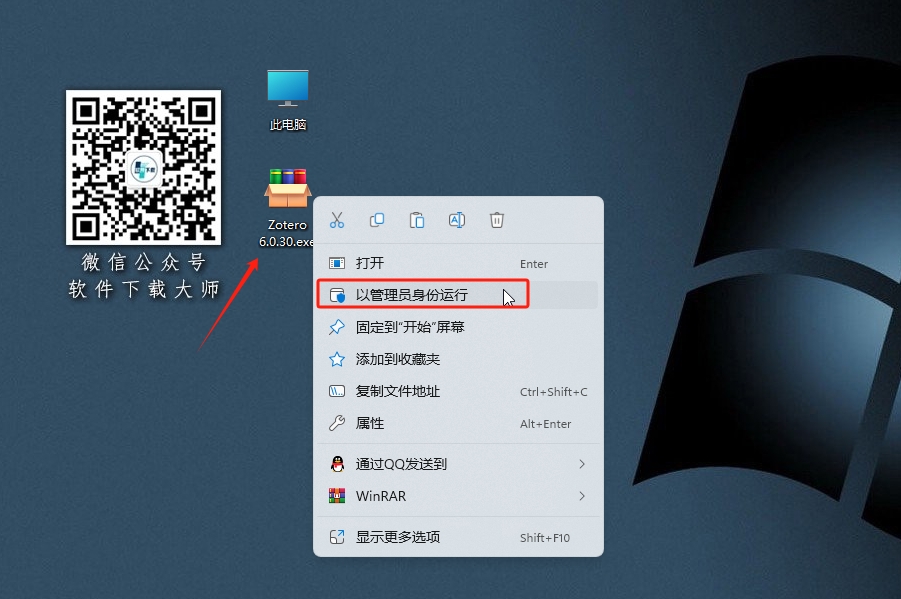This screenshot has height=599, width=901.
Task: Click the Cut icon in context menu
Action: point(337,220)
